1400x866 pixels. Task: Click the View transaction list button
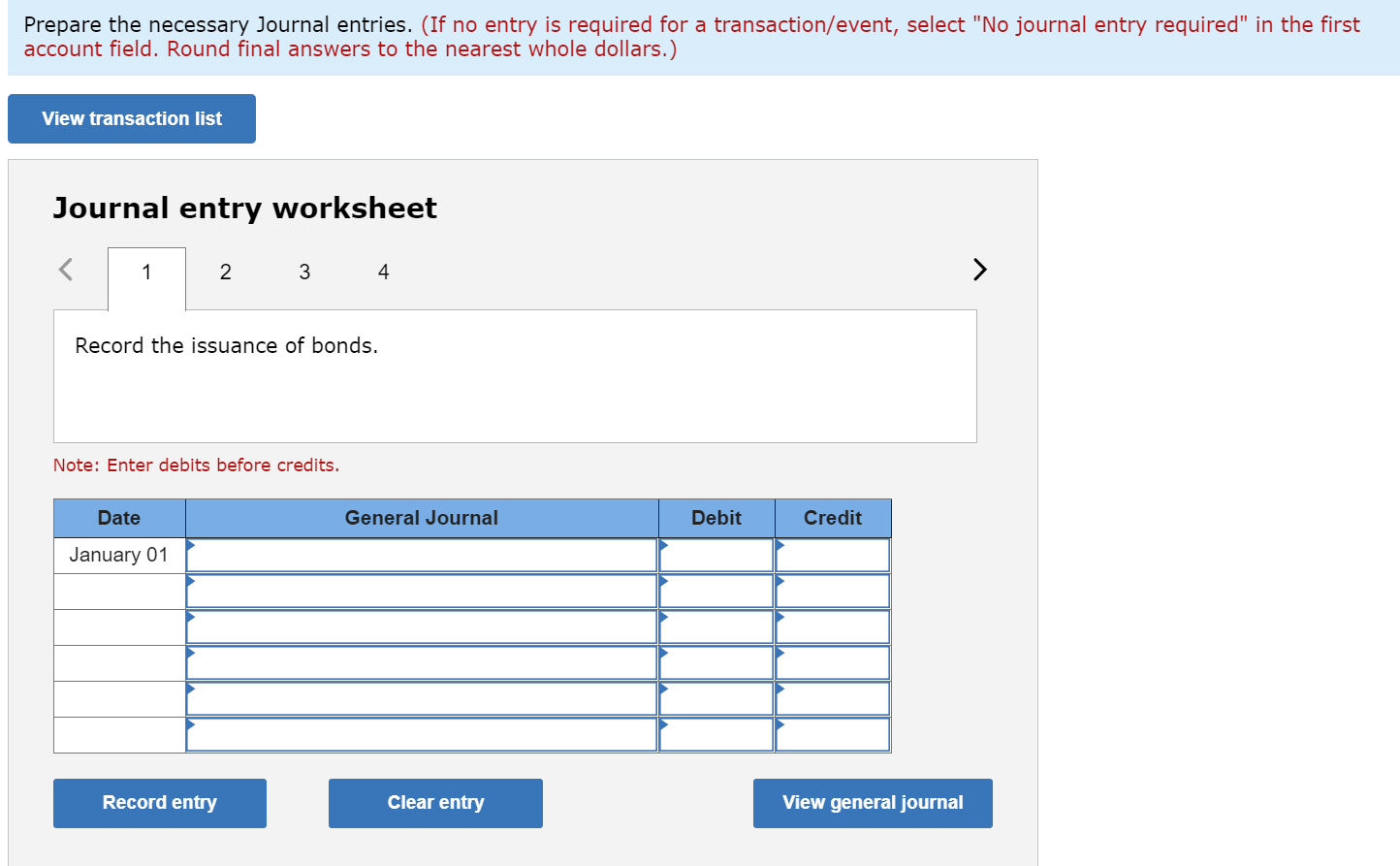131,117
